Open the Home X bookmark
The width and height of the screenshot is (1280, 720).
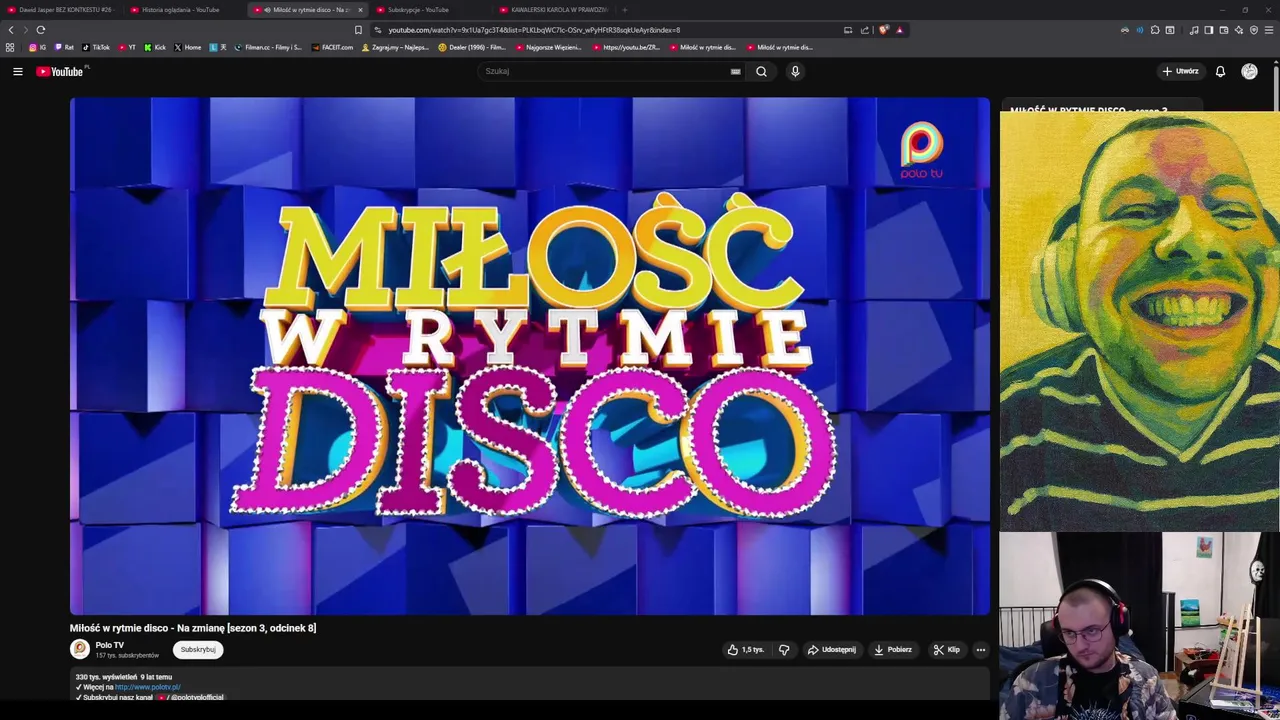(x=188, y=47)
